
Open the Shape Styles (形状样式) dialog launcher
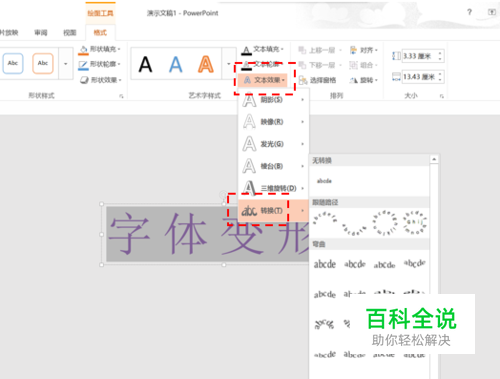tap(121, 96)
